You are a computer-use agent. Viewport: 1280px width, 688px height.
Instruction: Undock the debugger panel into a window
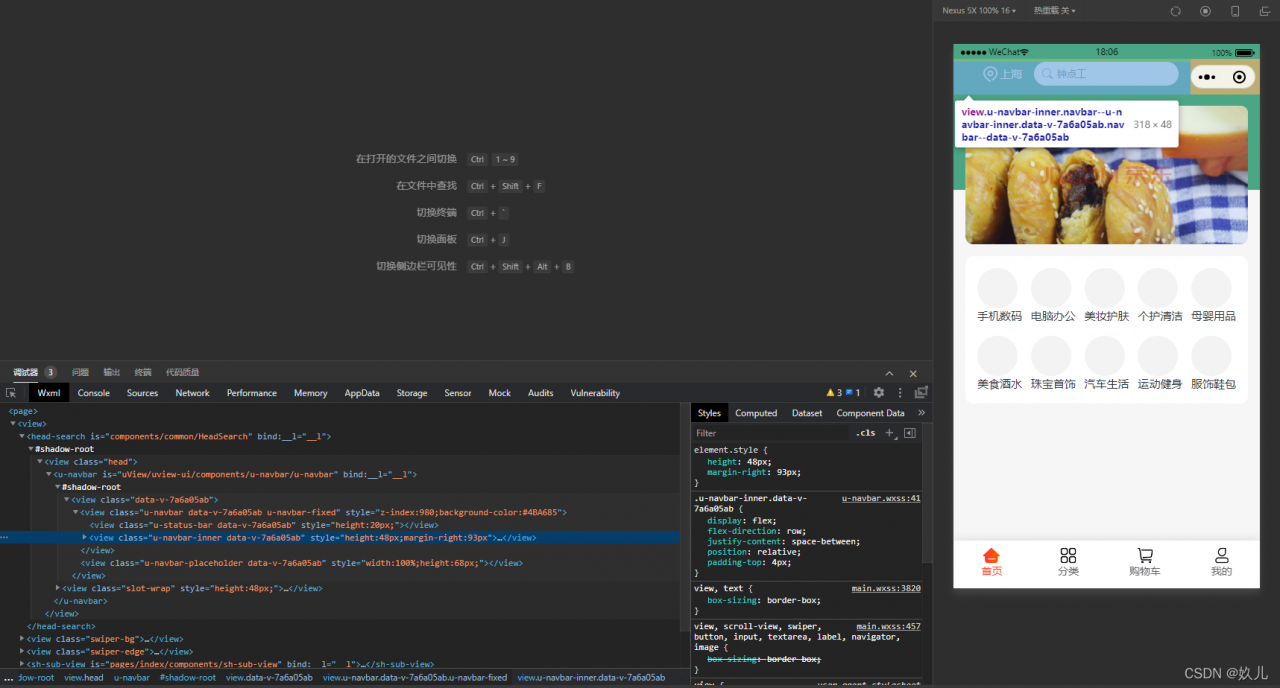(x=921, y=393)
